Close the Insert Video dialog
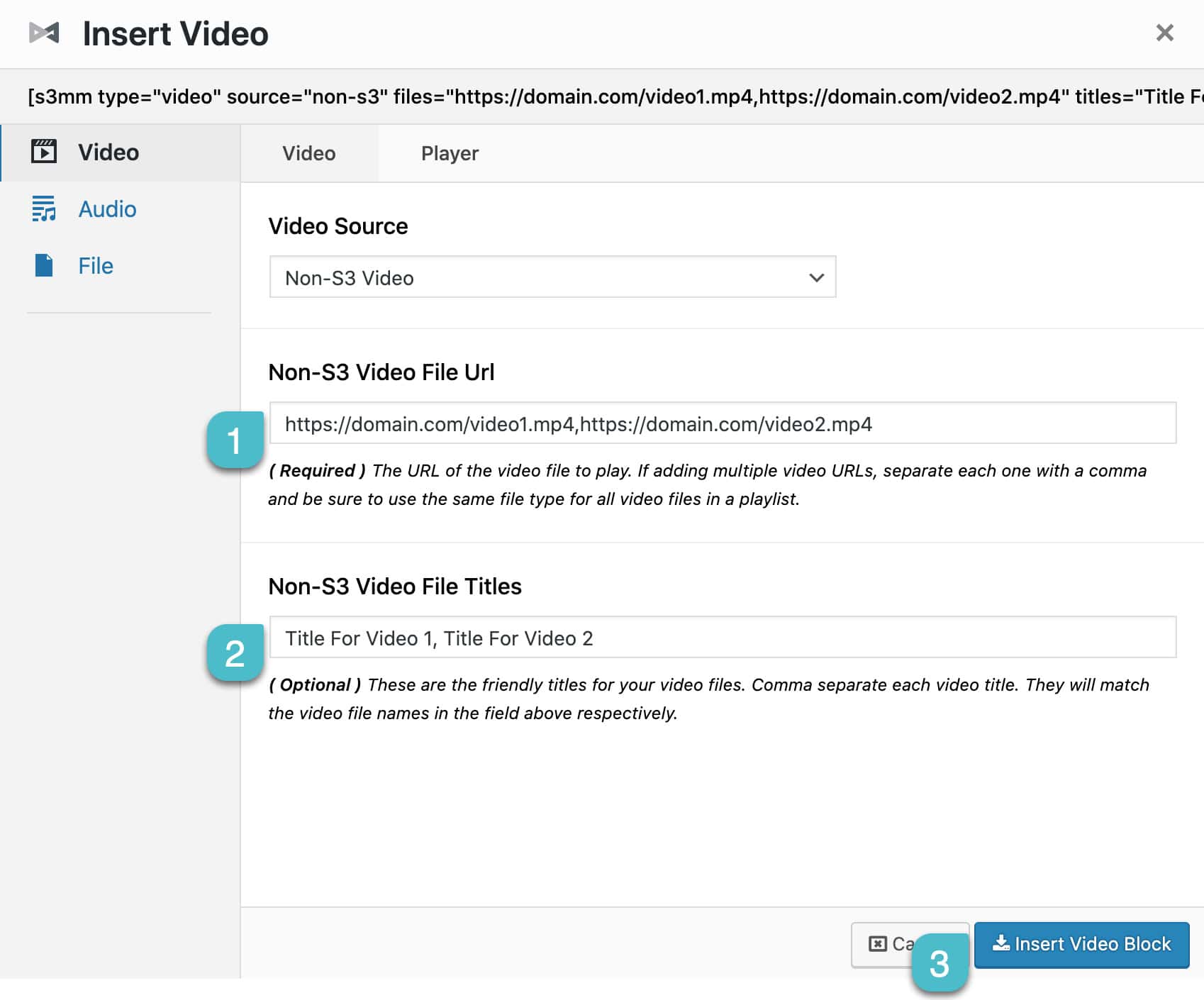This screenshot has height=1000, width=1204. (1164, 33)
